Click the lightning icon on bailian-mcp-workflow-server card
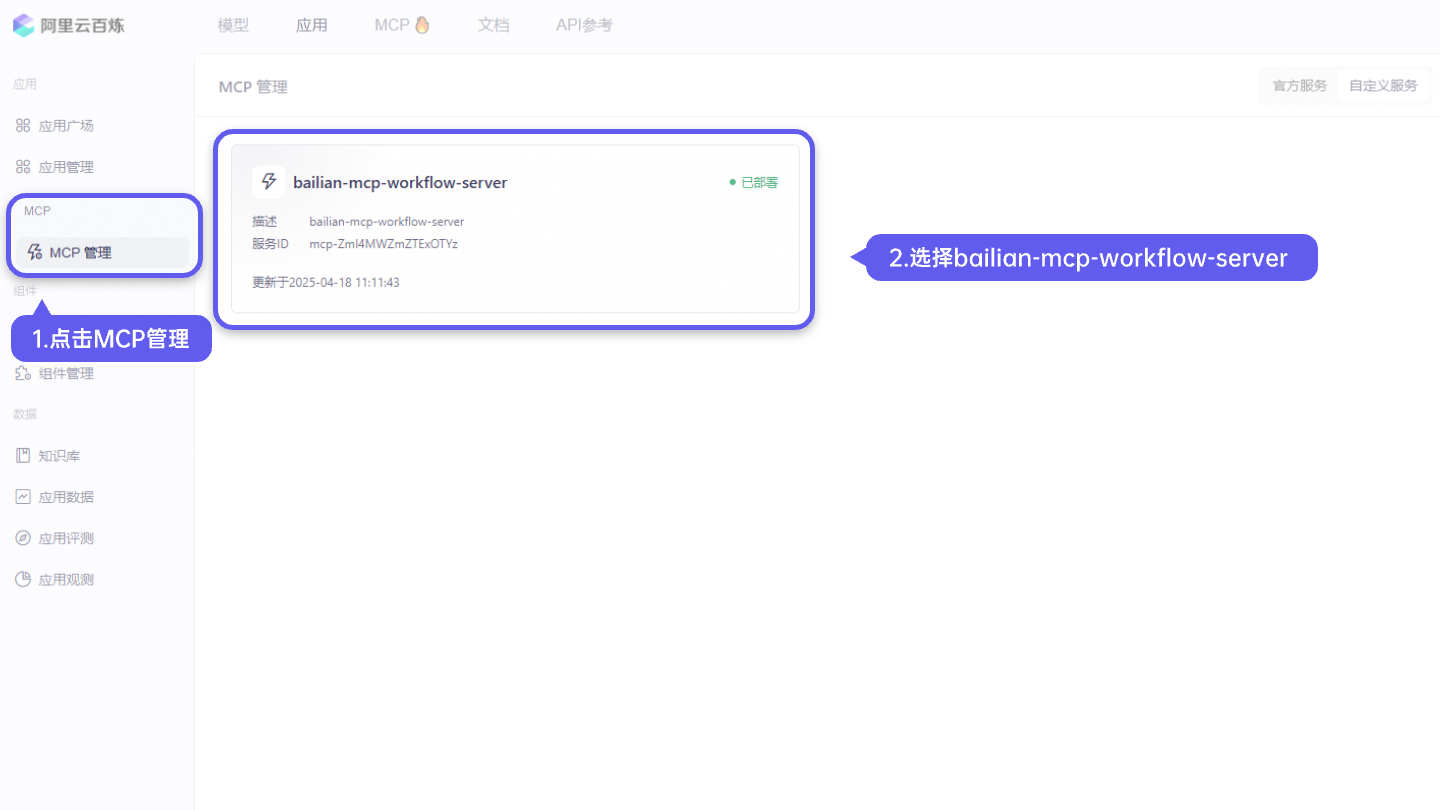 [268, 181]
